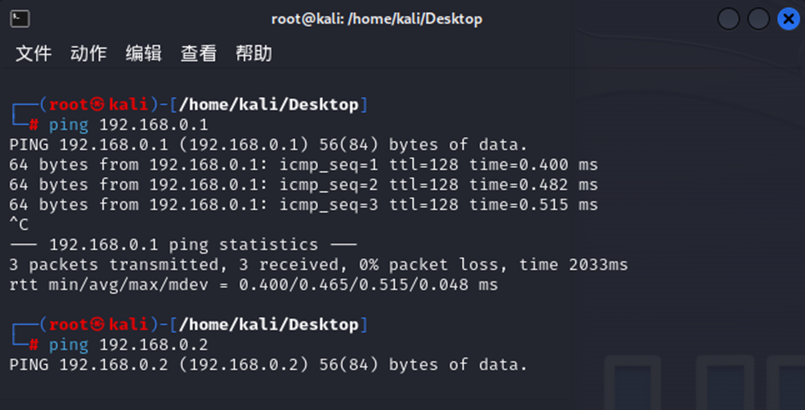Click the ping 192.168.0.1 command text
The image size is (805, 410).
[x=128, y=125]
